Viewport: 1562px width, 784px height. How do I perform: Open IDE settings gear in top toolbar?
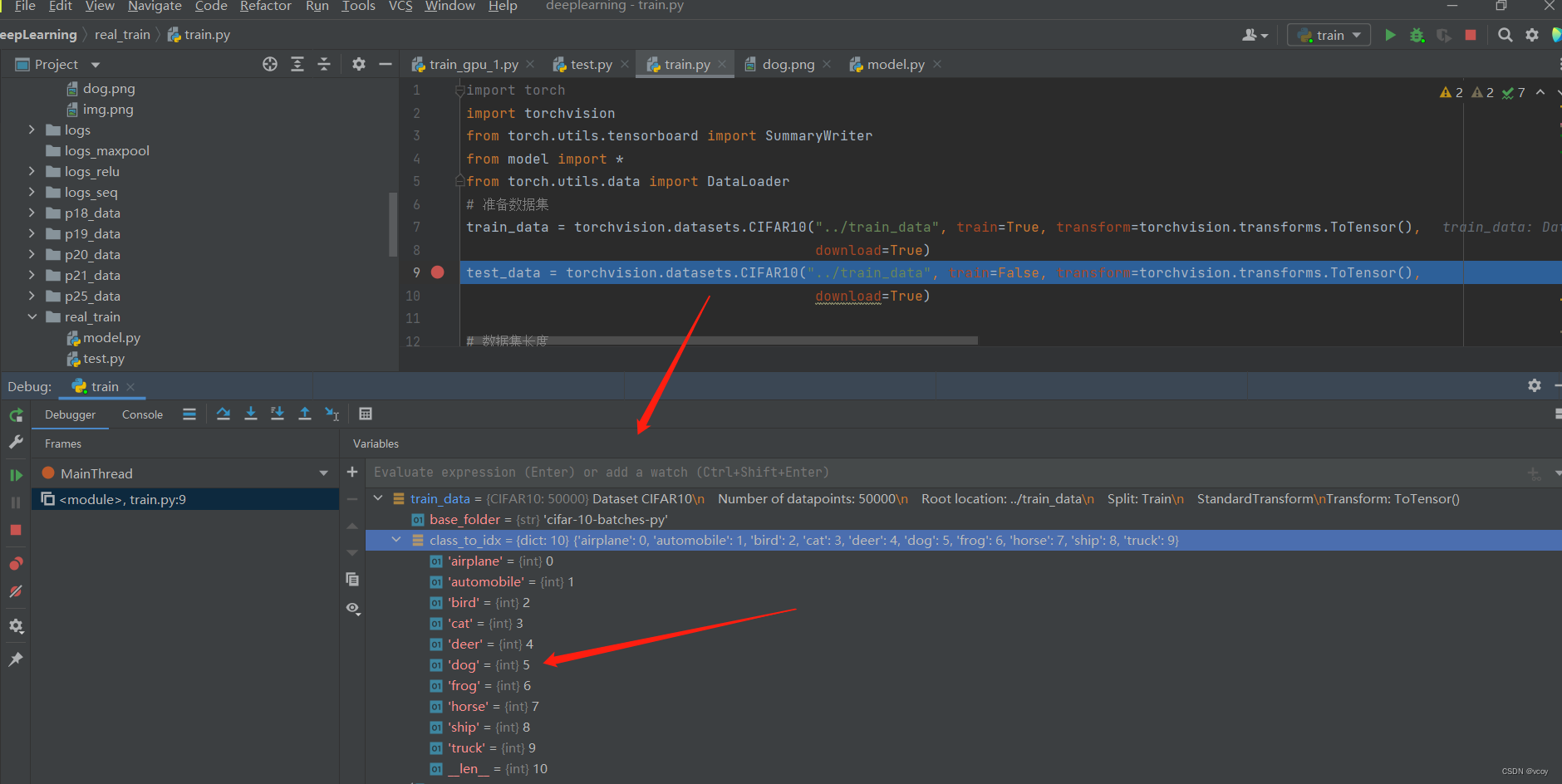pos(1532,35)
